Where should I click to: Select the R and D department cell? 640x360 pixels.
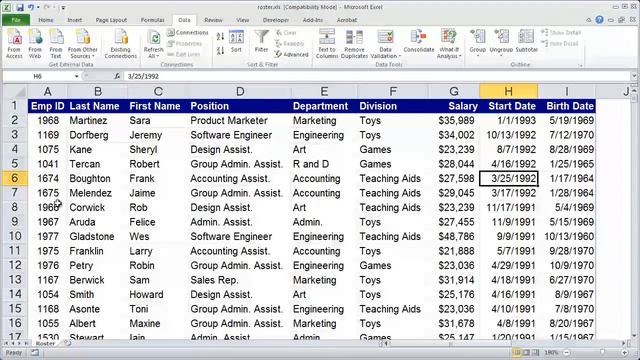(x=324, y=164)
